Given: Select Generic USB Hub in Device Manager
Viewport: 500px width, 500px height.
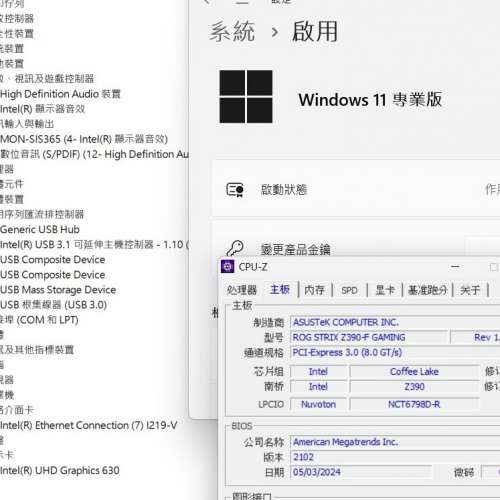Looking at the screenshot, I should 40,229.
